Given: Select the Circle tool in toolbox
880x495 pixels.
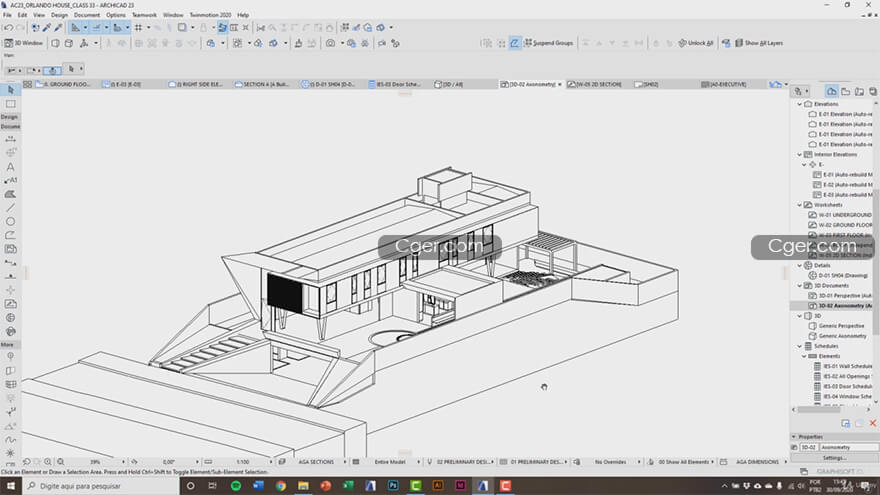Looking at the screenshot, I should click(x=11, y=221).
